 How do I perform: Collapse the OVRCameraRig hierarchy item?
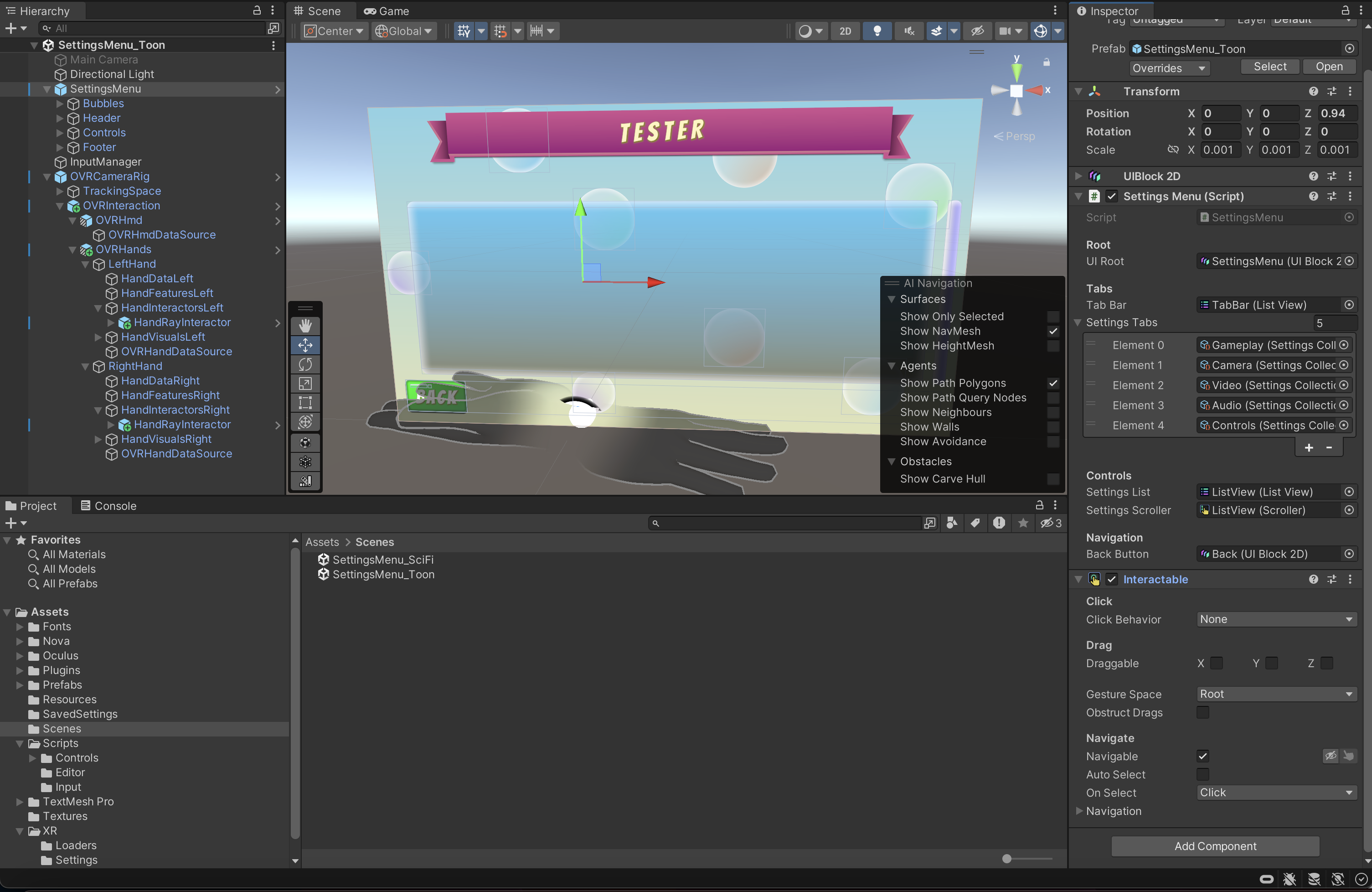tap(46, 176)
